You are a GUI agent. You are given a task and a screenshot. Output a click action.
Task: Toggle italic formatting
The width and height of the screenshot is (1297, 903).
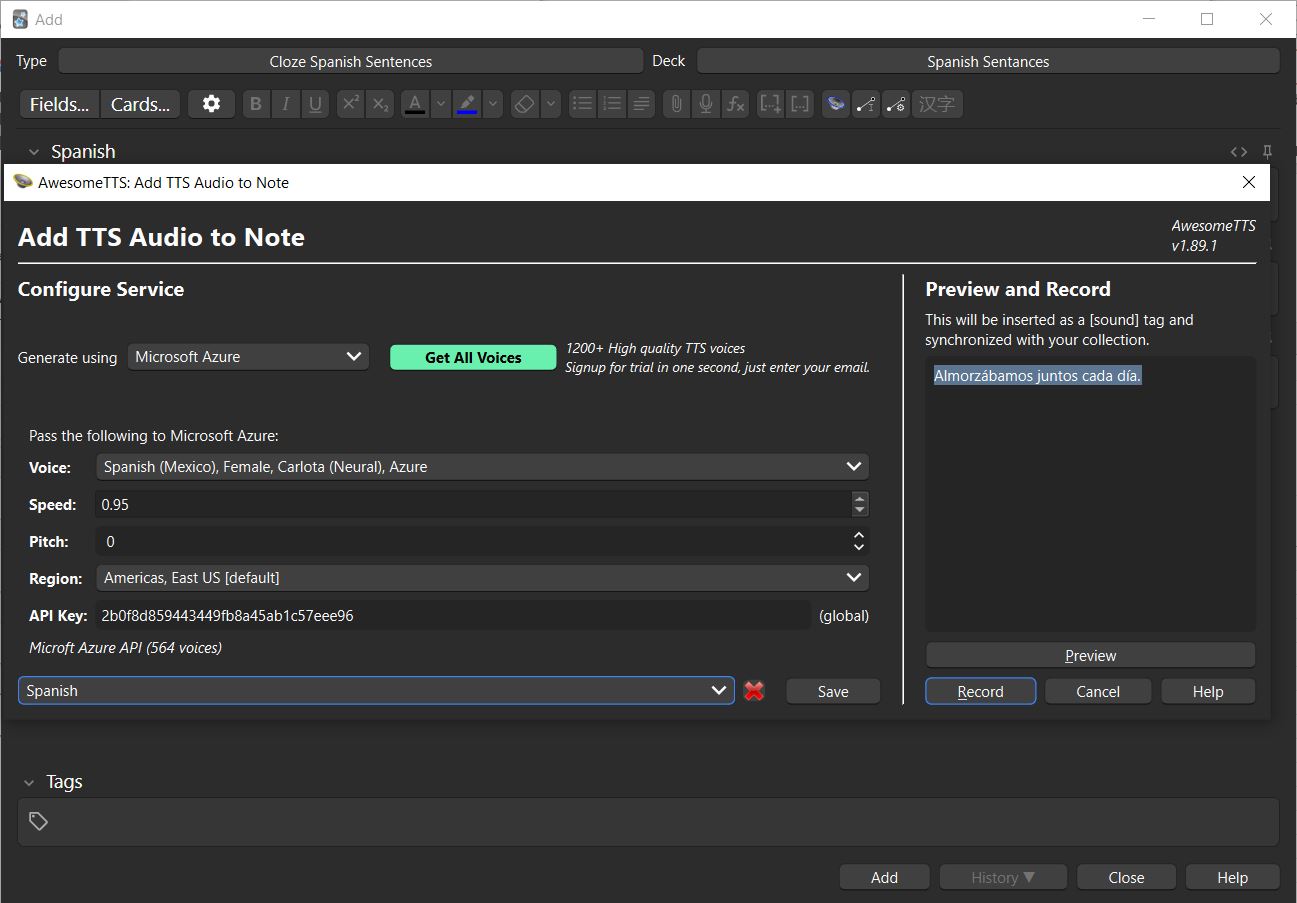(x=286, y=104)
